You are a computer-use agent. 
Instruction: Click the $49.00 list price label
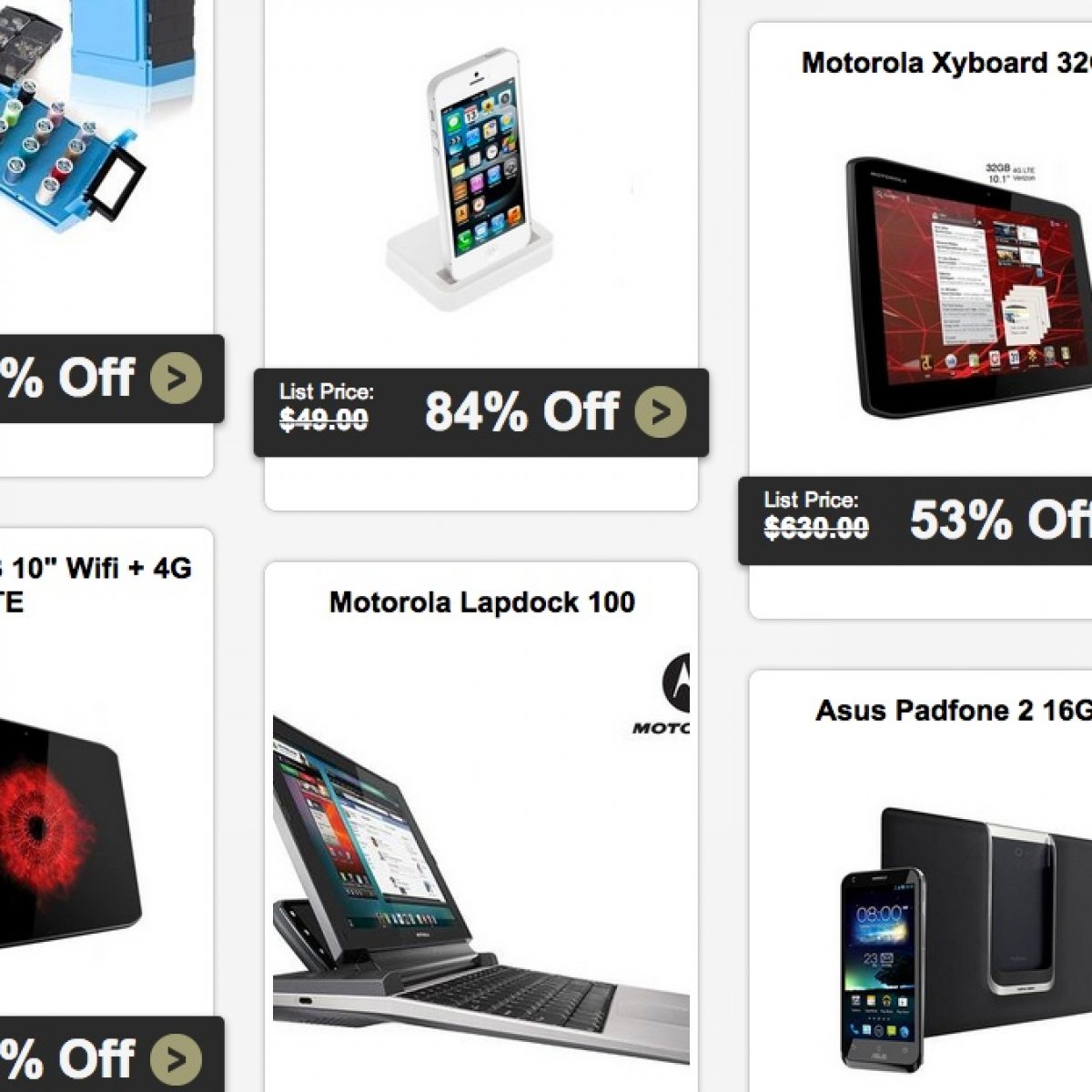tap(324, 420)
